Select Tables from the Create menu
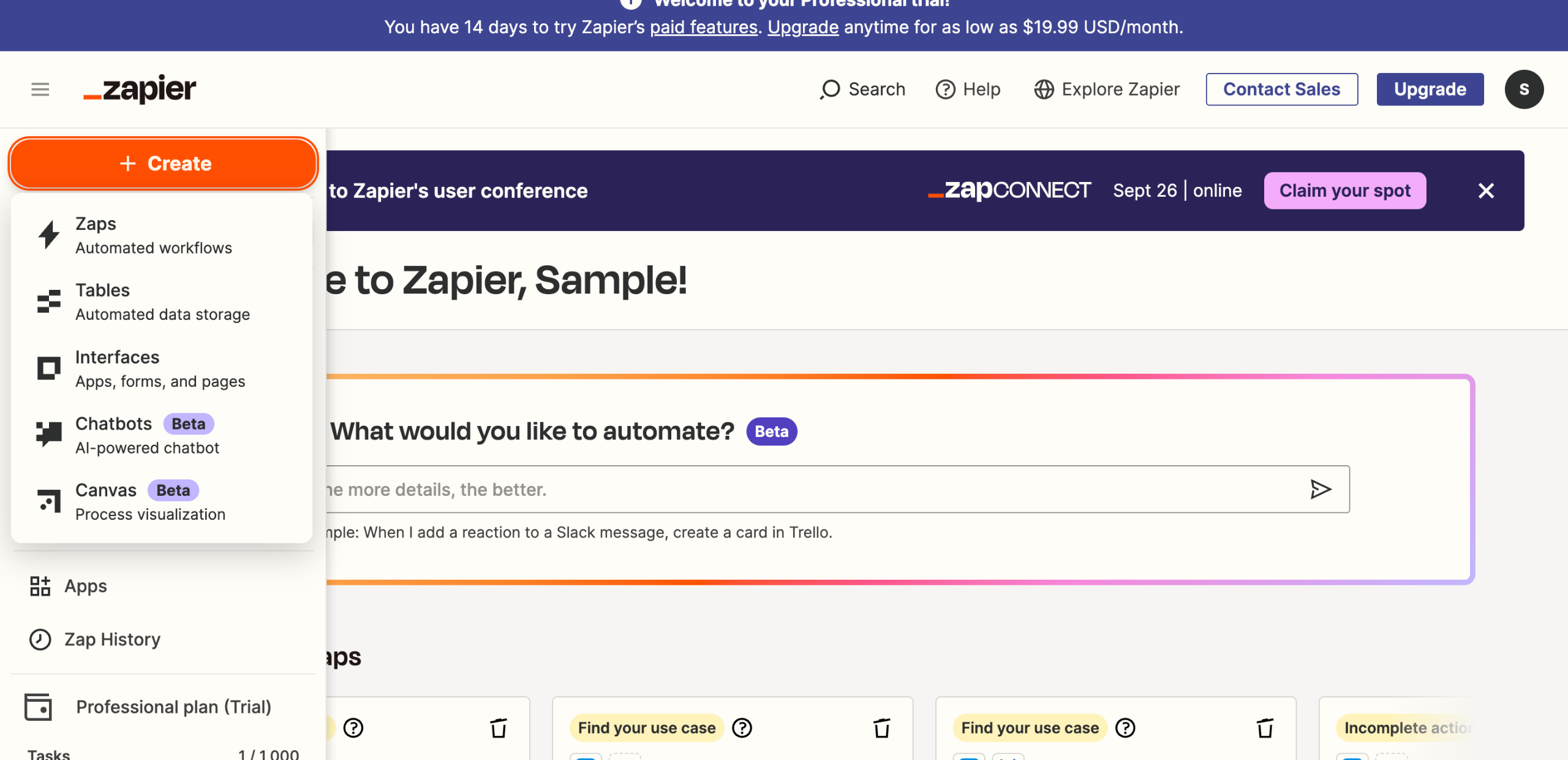This screenshot has width=1568, height=760. (162, 302)
